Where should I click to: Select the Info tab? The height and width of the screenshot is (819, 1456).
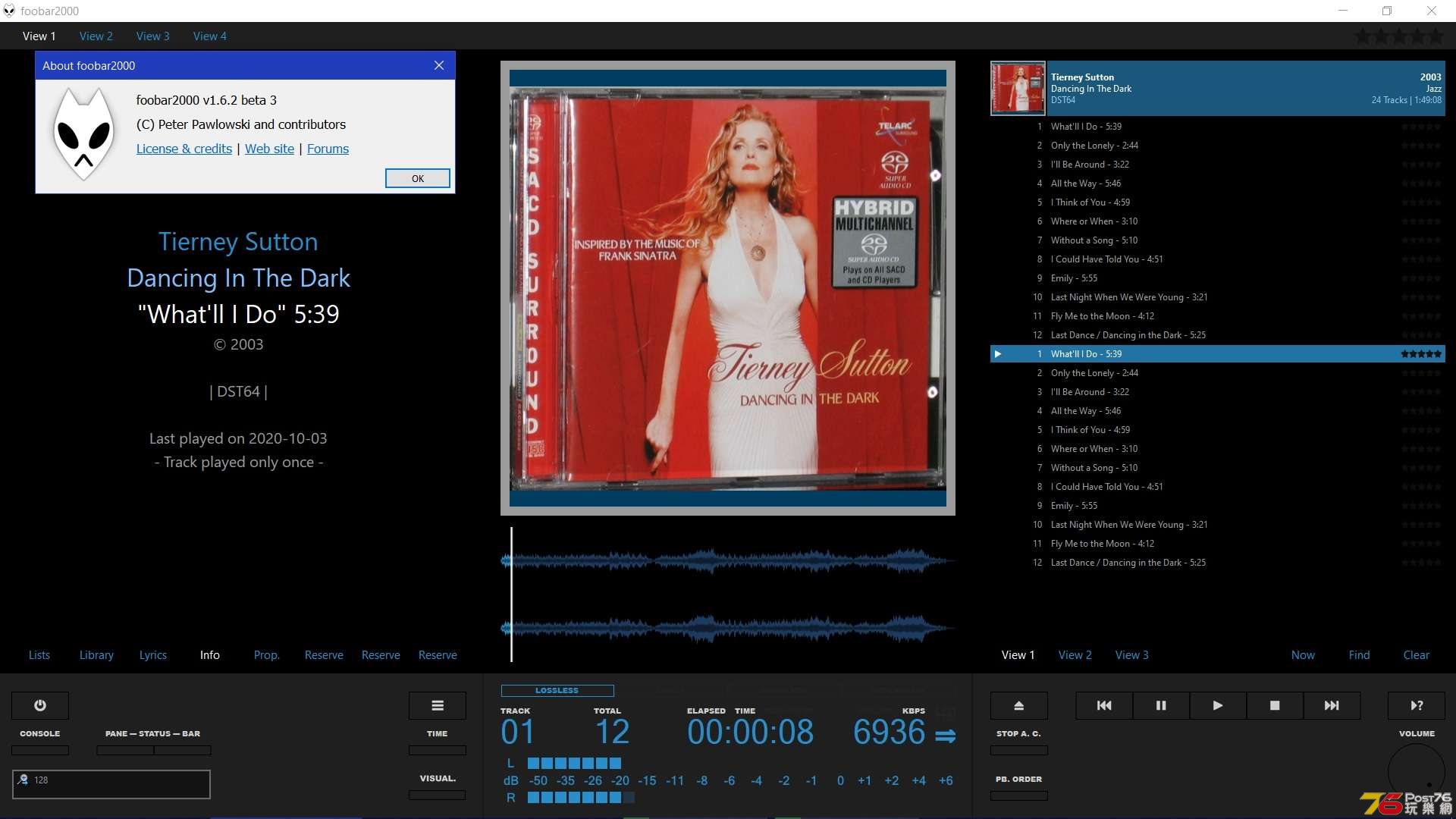pos(209,654)
